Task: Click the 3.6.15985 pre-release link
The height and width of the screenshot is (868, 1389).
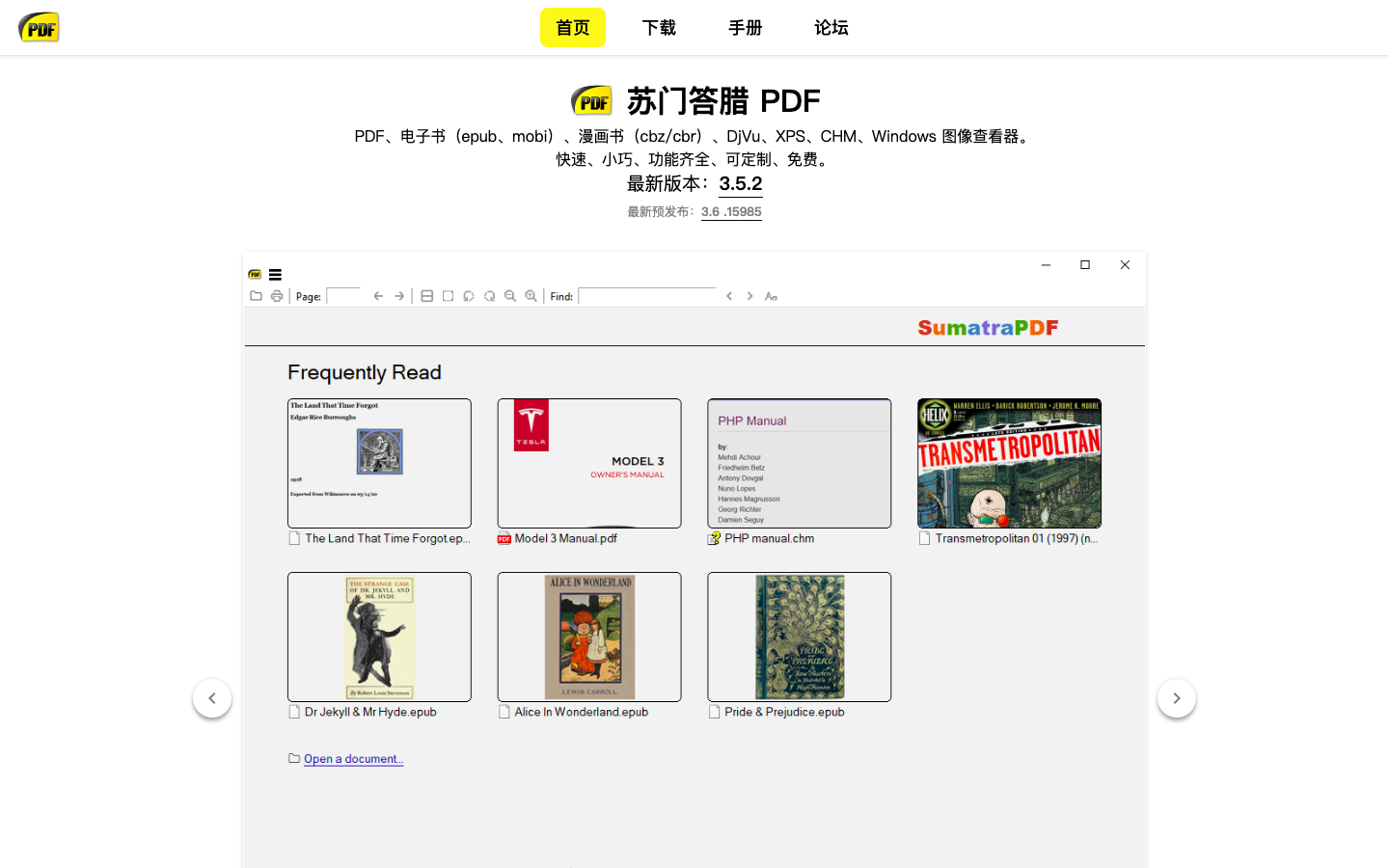Action: 731,212
